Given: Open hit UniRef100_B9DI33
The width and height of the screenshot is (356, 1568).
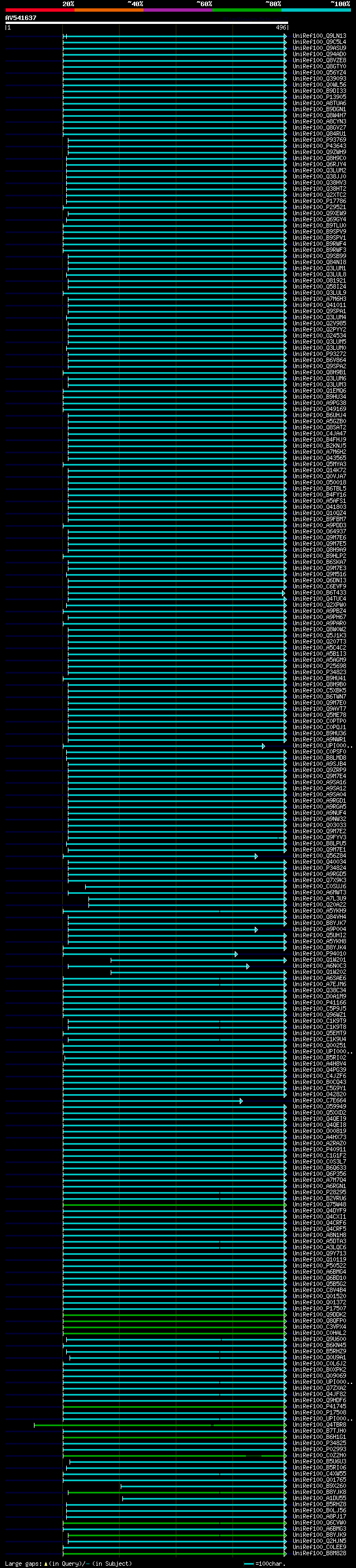Looking at the screenshot, I should tap(319, 91).
